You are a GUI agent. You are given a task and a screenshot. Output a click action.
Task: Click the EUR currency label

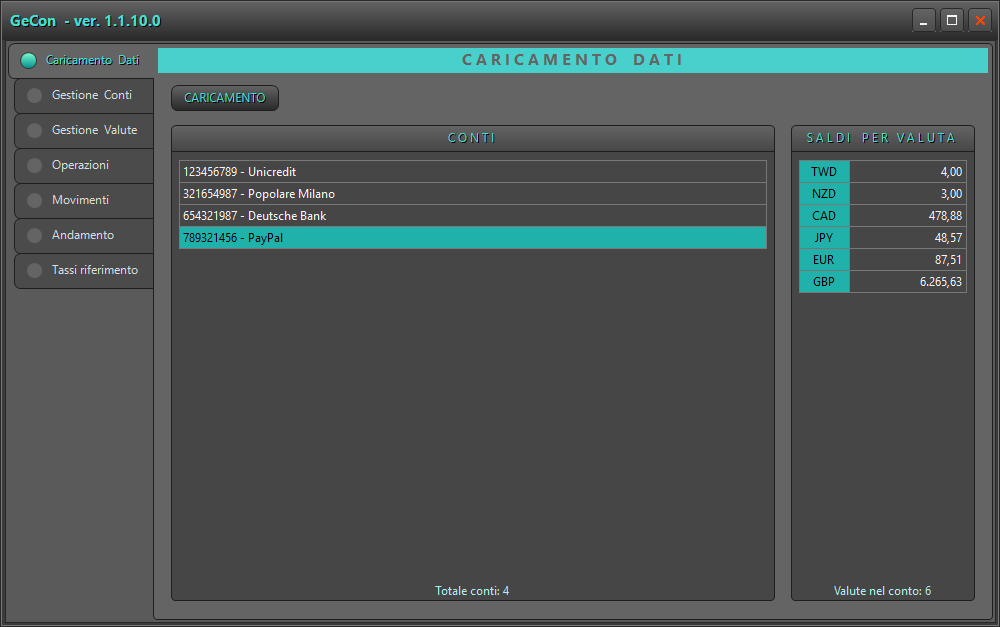click(824, 260)
